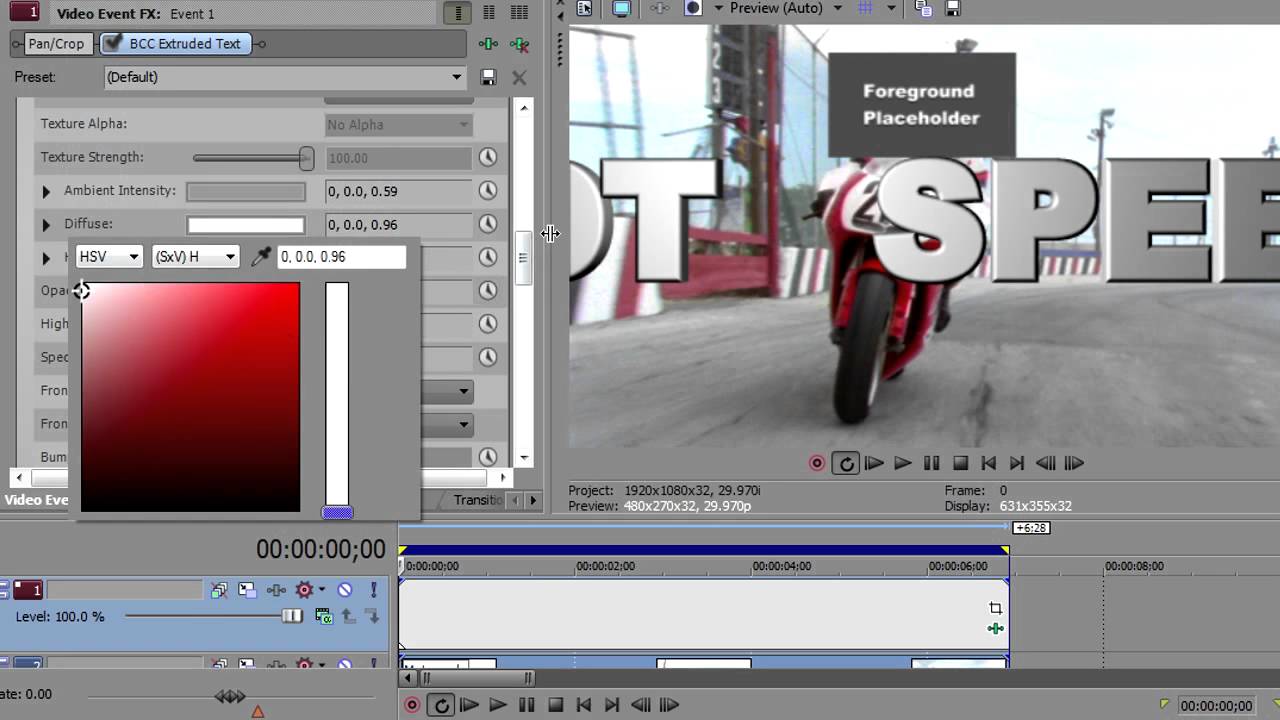The width and height of the screenshot is (1280, 720).
Task: Click animate clock icon for Ambient Intensity
Action: point(487,191)
